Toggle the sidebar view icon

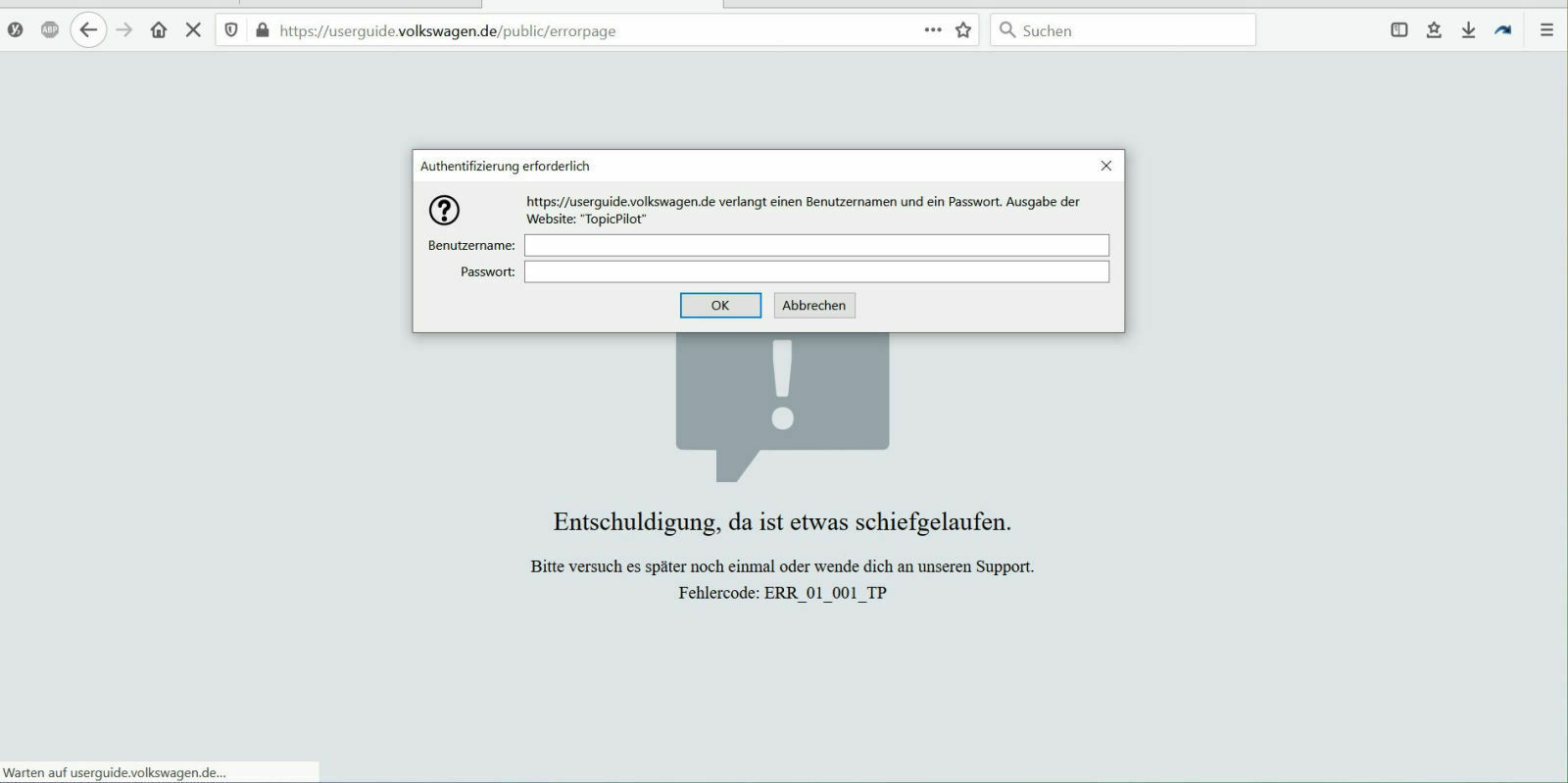[x=1399, y=30]
